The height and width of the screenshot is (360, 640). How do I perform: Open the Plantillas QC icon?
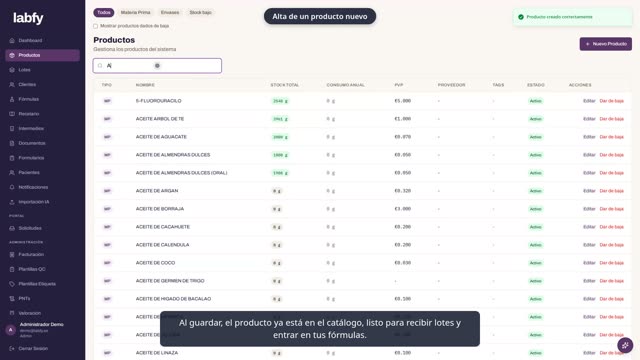click(x=12, y=269)
